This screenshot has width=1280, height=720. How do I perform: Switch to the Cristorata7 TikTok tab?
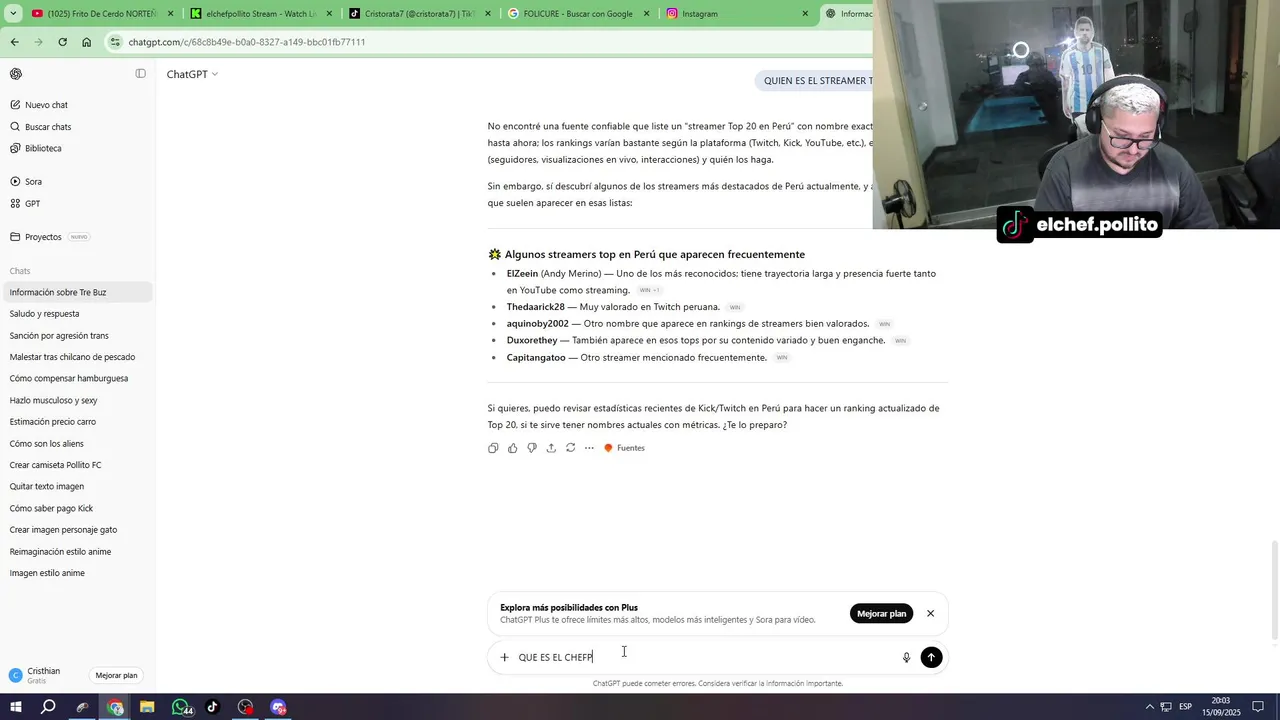pos(418,14)
